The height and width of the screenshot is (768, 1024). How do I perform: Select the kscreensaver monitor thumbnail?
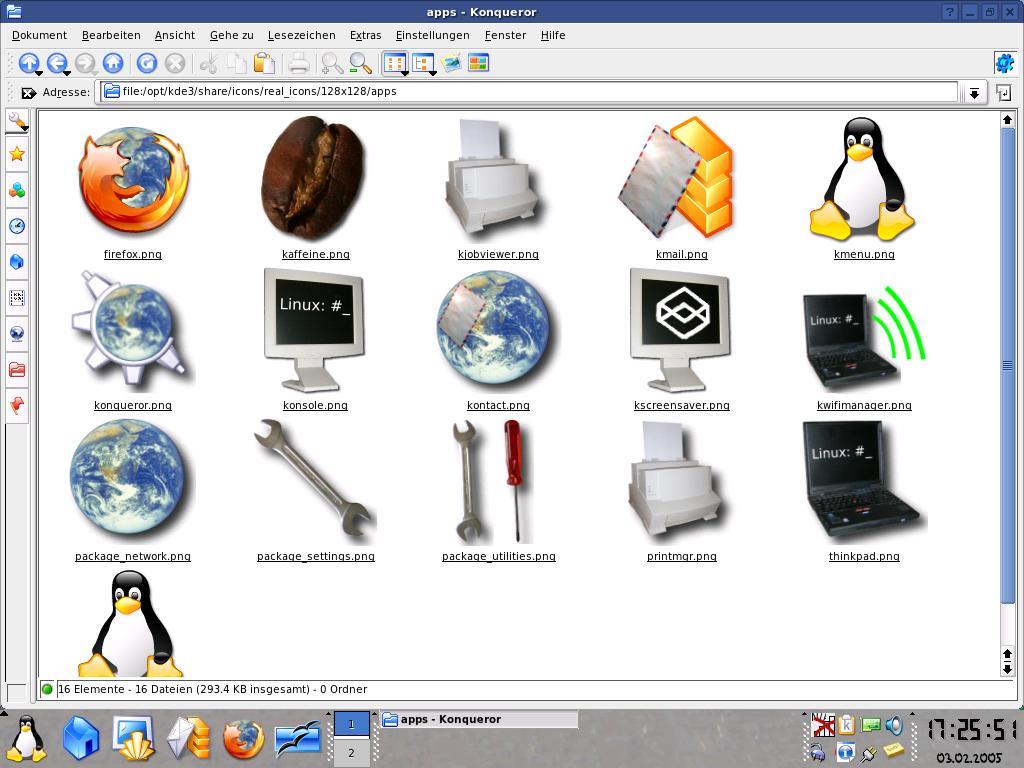680,328
